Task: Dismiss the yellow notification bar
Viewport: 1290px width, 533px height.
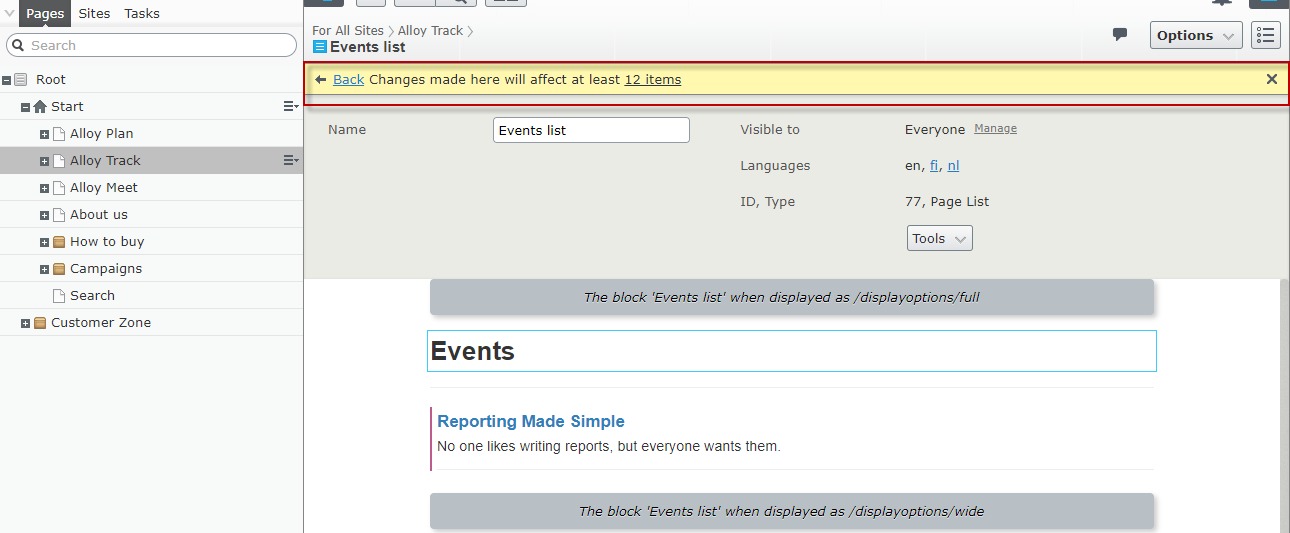Action: pos(1272,79)
